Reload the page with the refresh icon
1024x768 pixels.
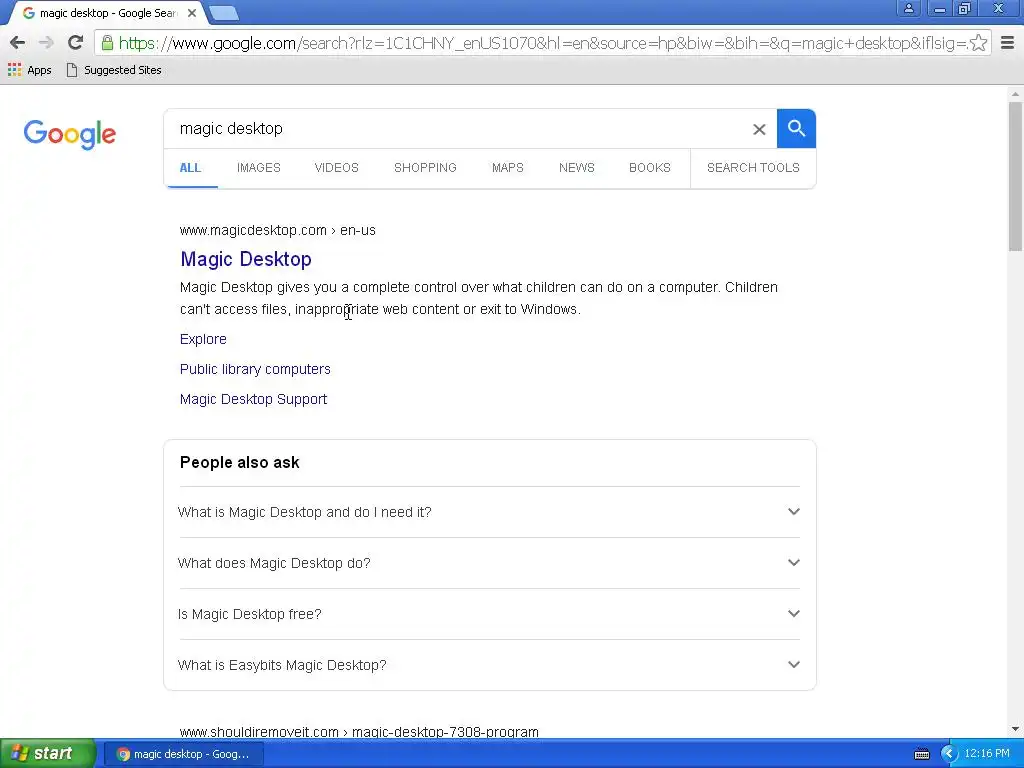pyautogui.click(x=75, y=43)
